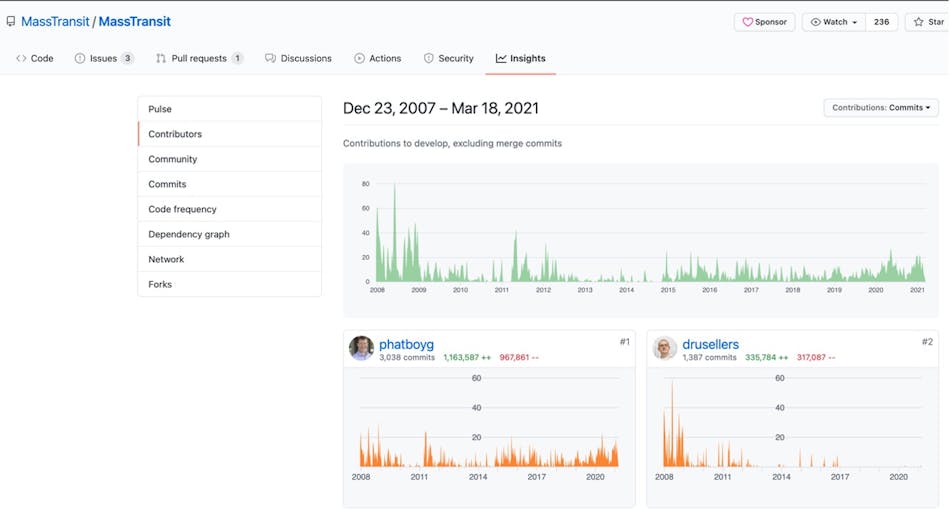Open drusellers' avatar picture
The image size is (950, 518).
pos(665,348)
